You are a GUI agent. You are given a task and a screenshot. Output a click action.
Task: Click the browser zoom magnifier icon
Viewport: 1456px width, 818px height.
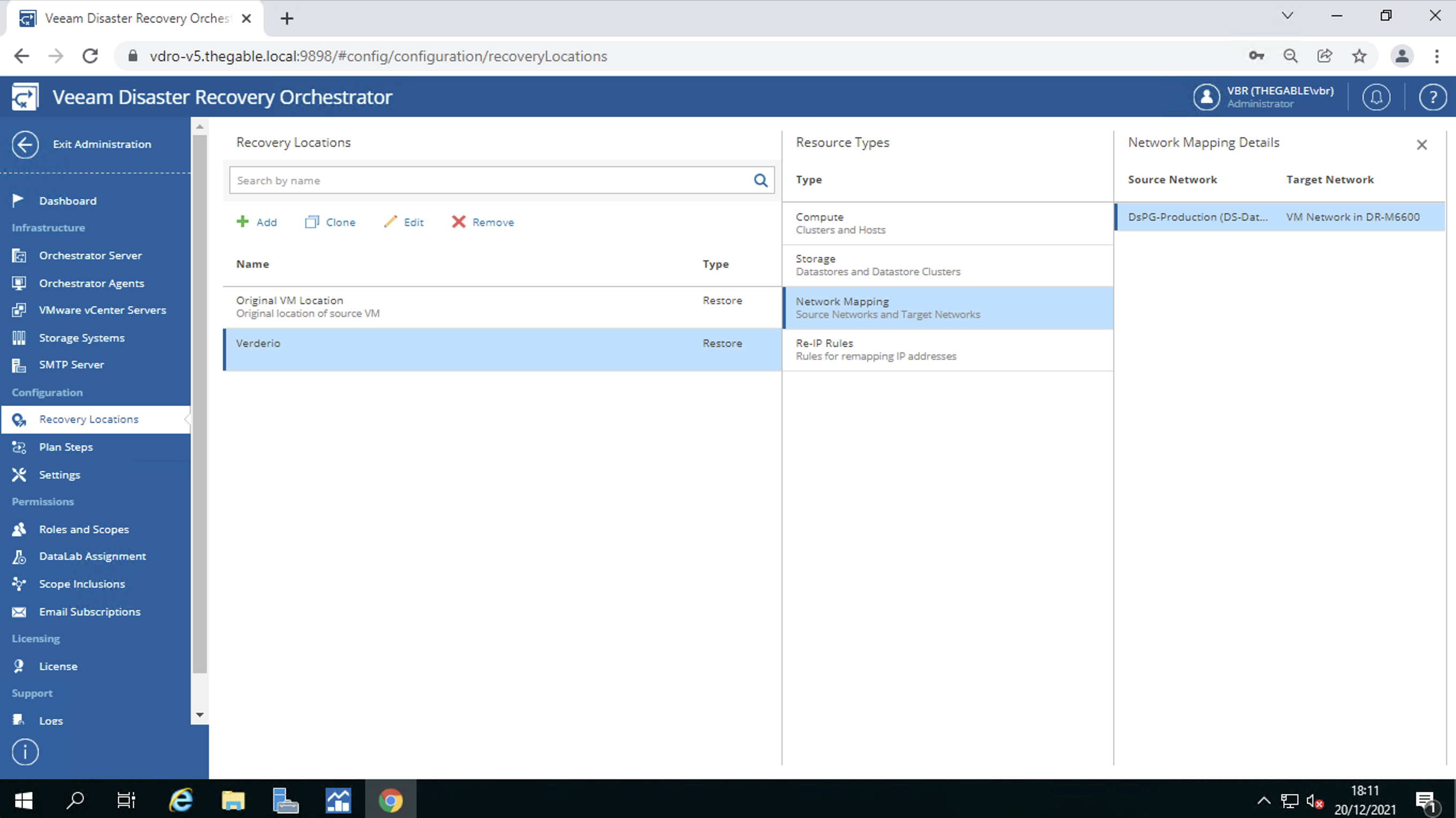pyautogui.click(x=1291, y=56)
